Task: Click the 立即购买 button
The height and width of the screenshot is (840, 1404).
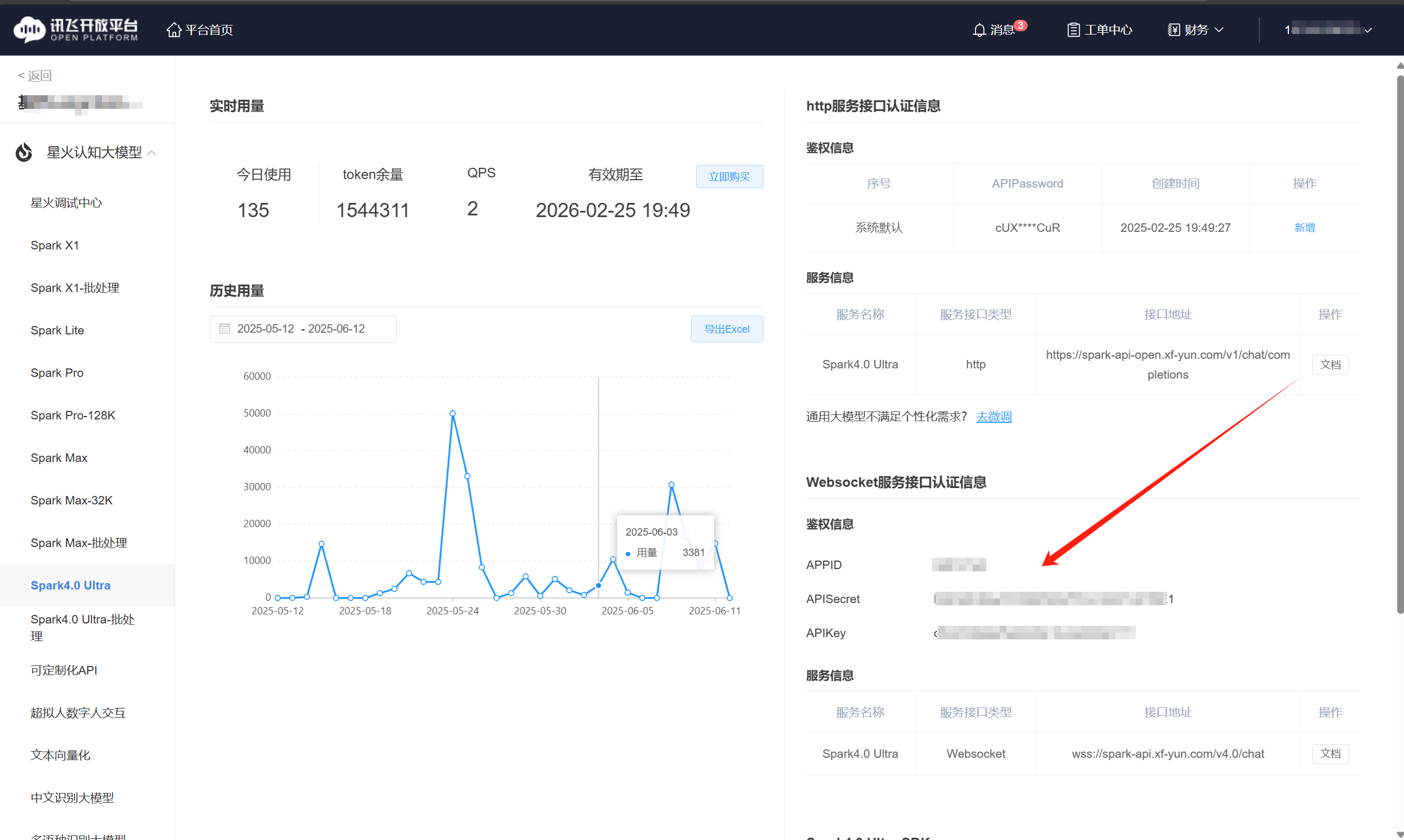Action: pos(729,176)
